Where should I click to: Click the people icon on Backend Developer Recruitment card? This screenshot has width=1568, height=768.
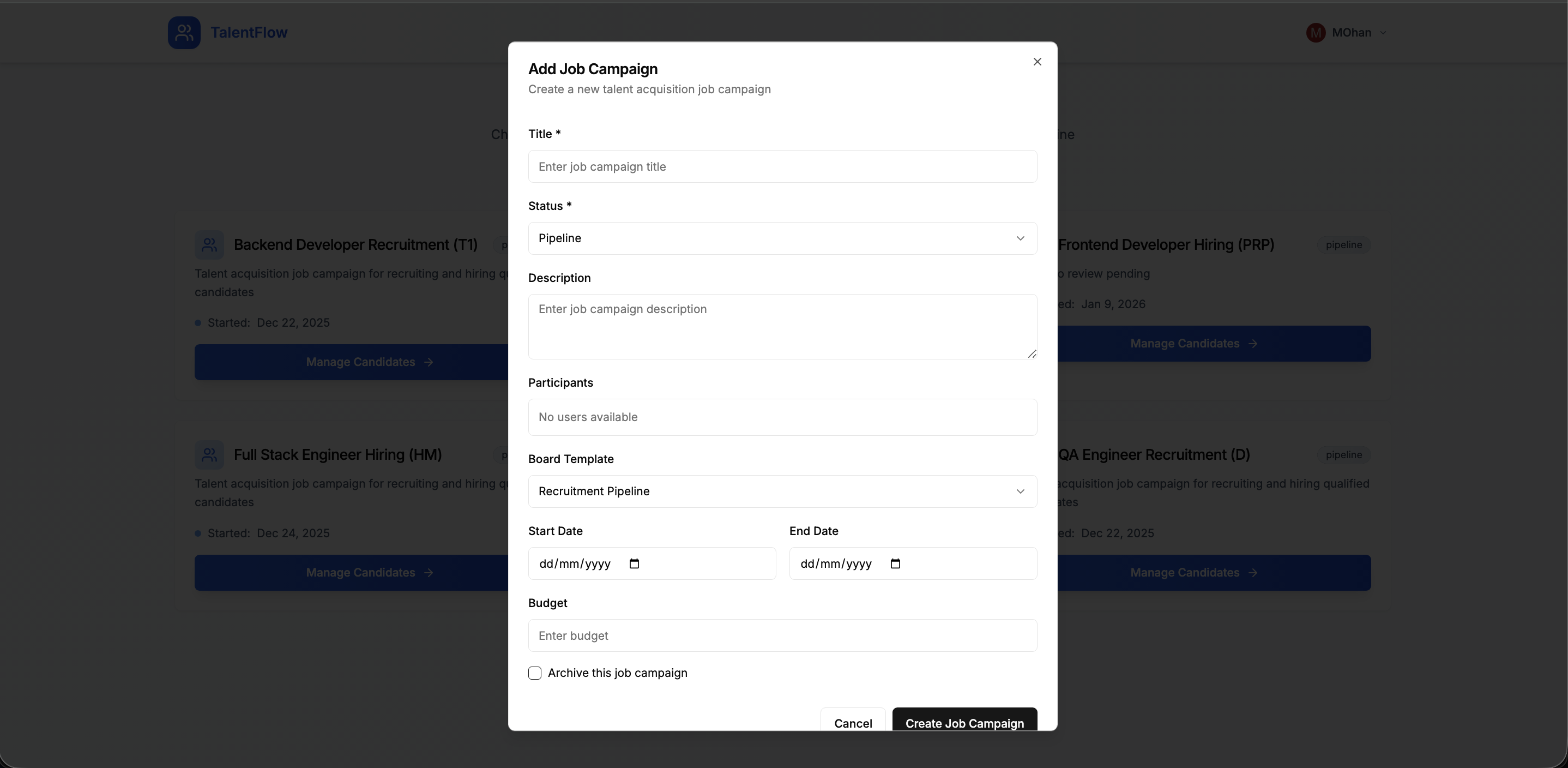coord(209,245)
